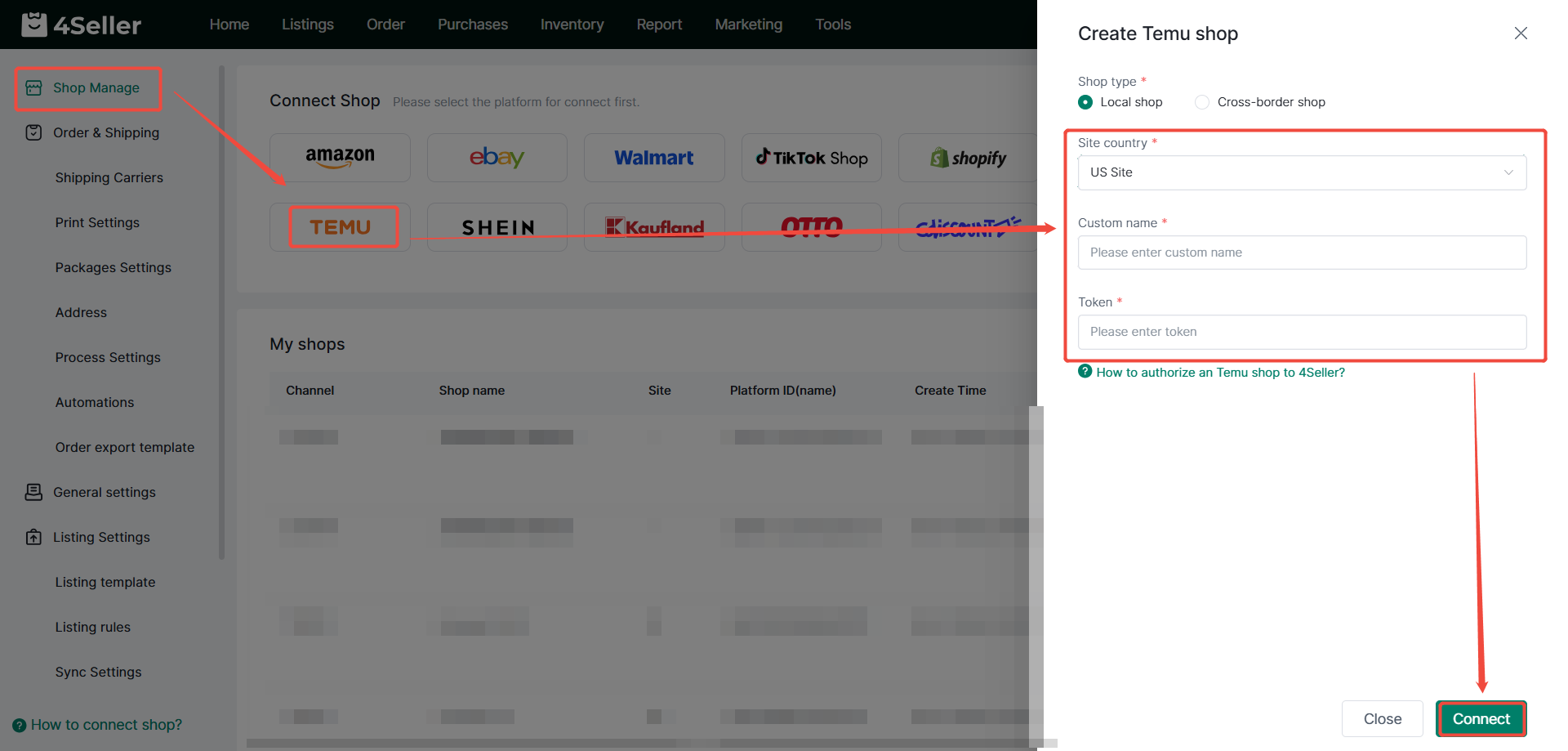This screenshot has height=751, width=1568.
Task: Select the SHEIN platform tile
Action: pyautogui.click(x=497, y=227)
